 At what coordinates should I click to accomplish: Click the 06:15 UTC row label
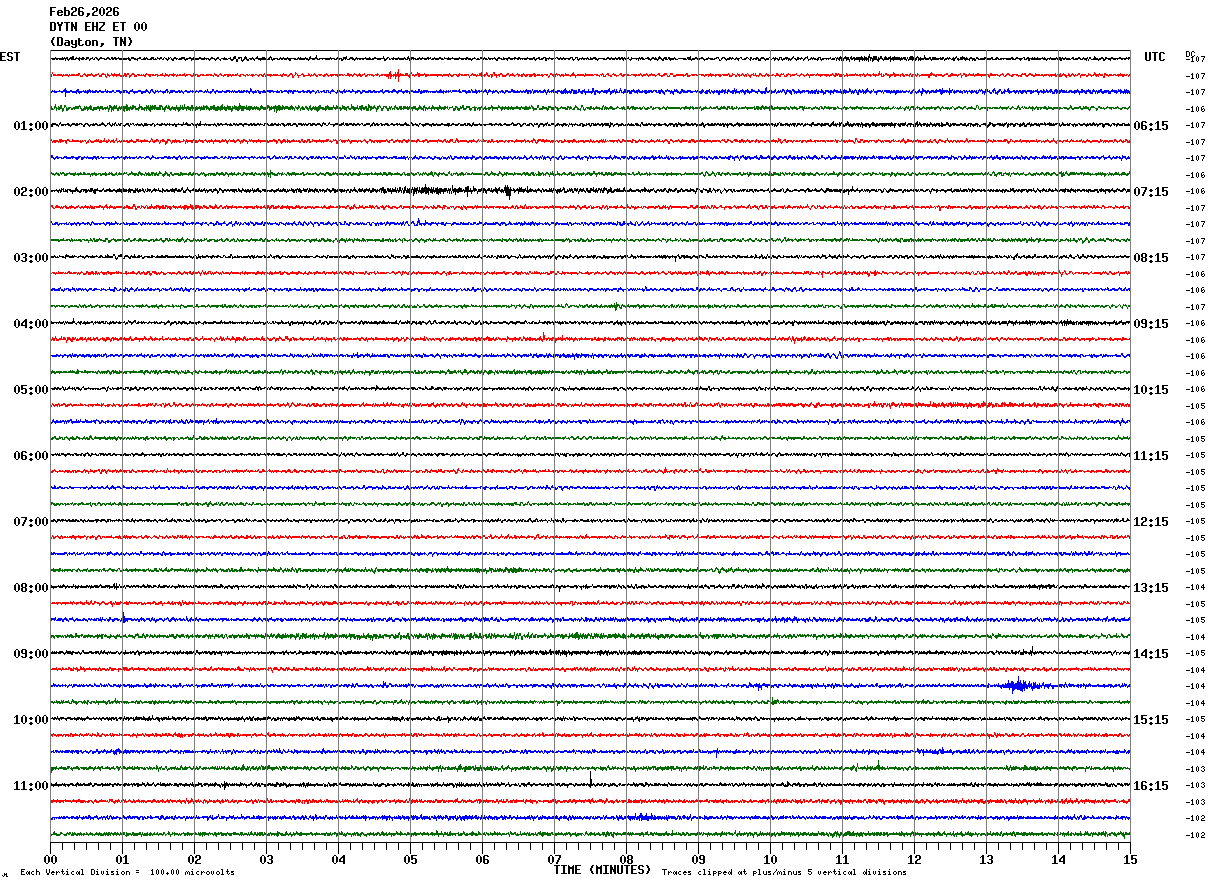[x=1151, y=126]
